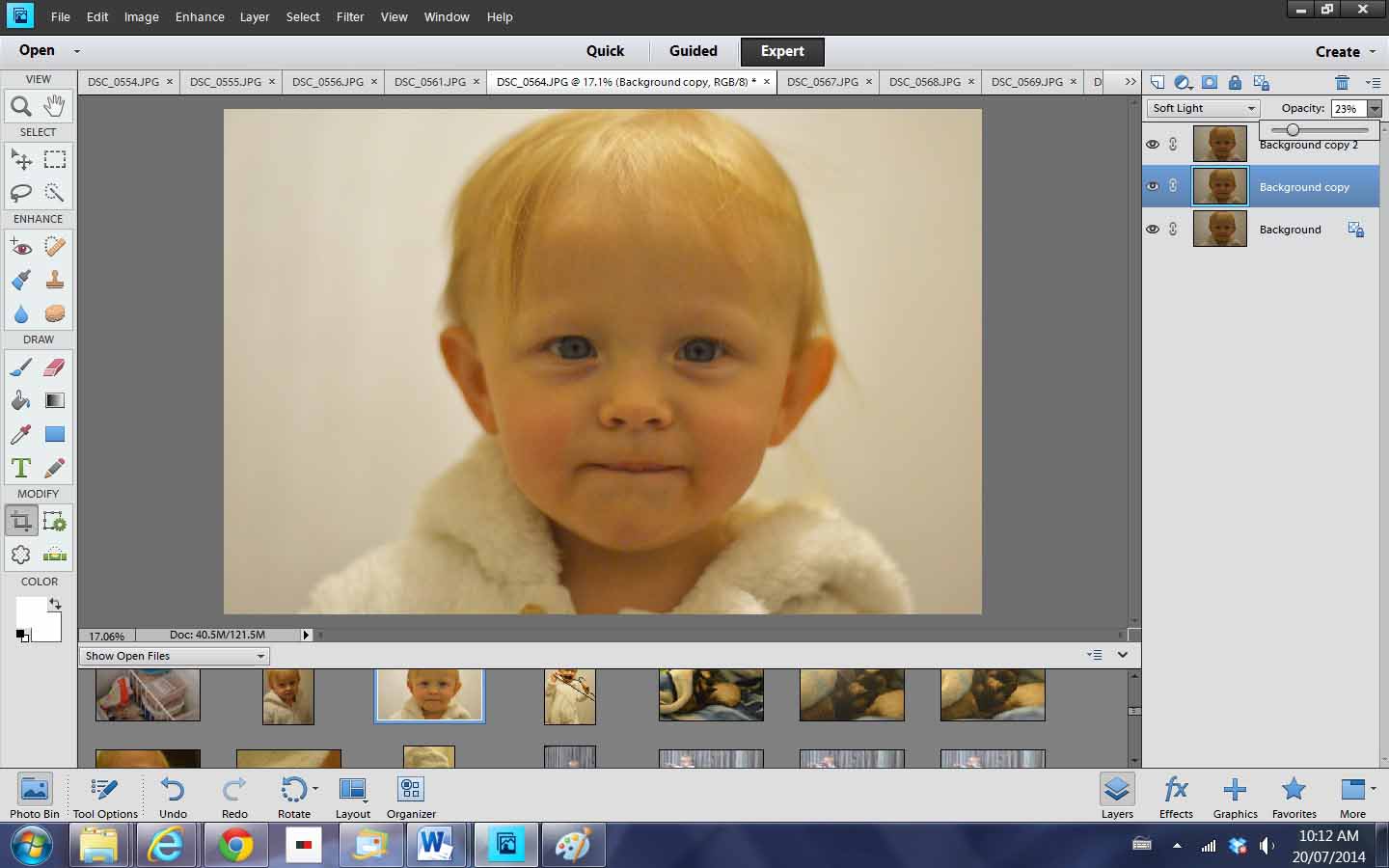Hide the Background copy 2 layer
Screen dimensions: 1389x868
(x=1154, y=144)
